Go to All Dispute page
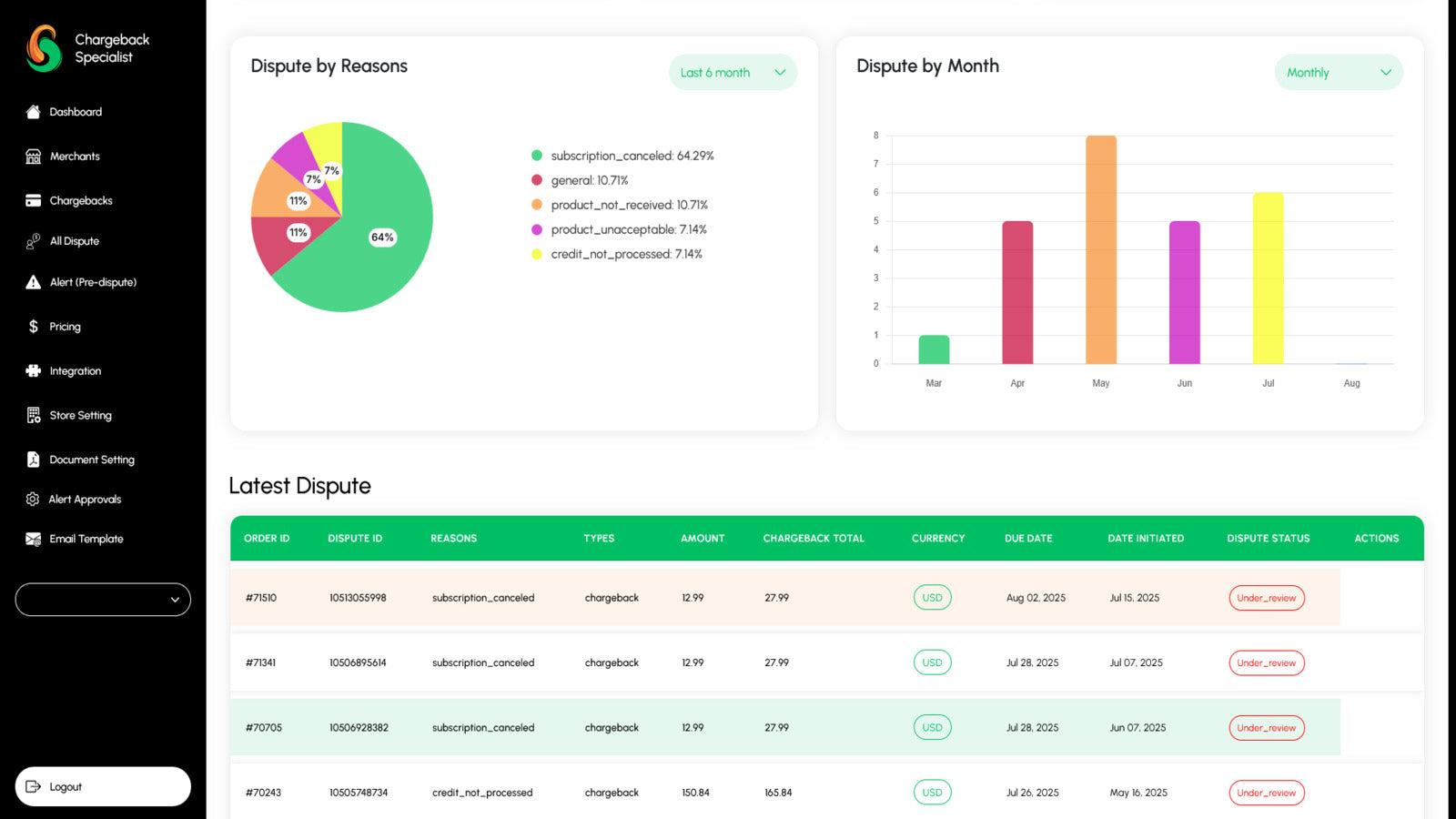This screenshot has width=1456, height=819. coord(75,241)
